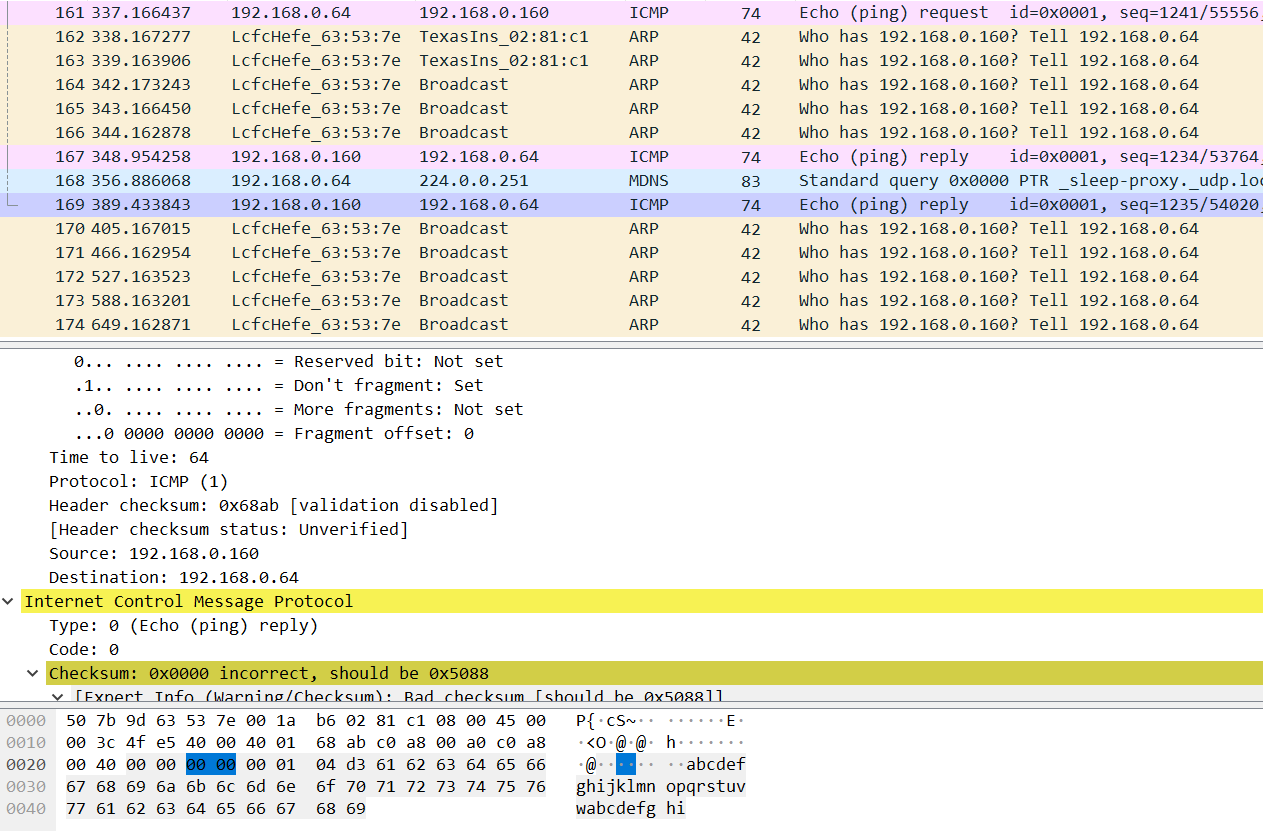Select packet 170 at time 405.167015
The width and height of the screenshot is (1263, 831).
(631, 228)
